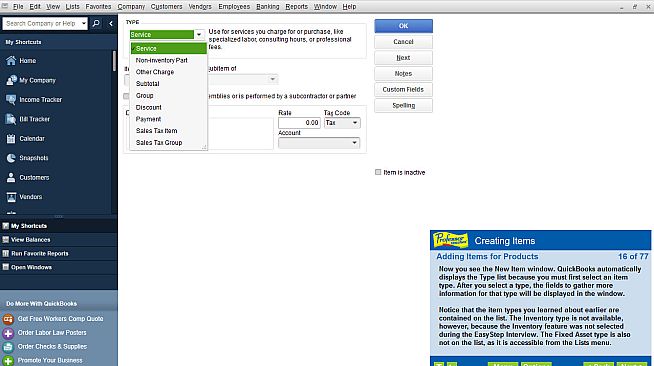Click the Professor Teaches logo
The image size is (654, 366).
[x=450, y=240]
